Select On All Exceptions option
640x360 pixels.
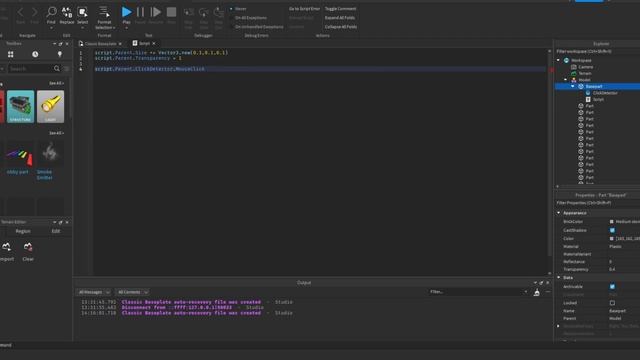click(248, 18)
